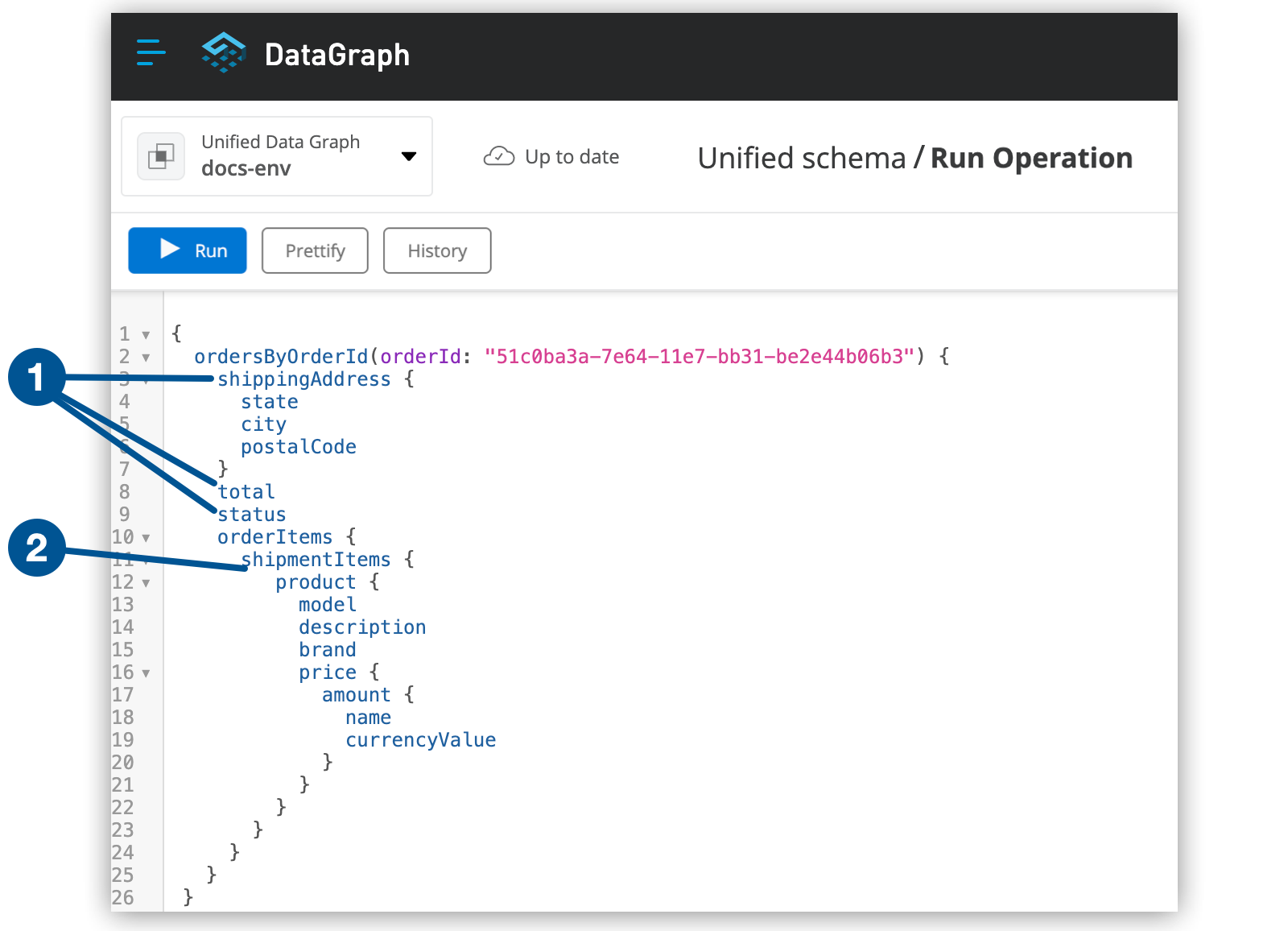
Task: Click the numbered callout marker 1
Action: pyautogui.click(x=37, y=379)
